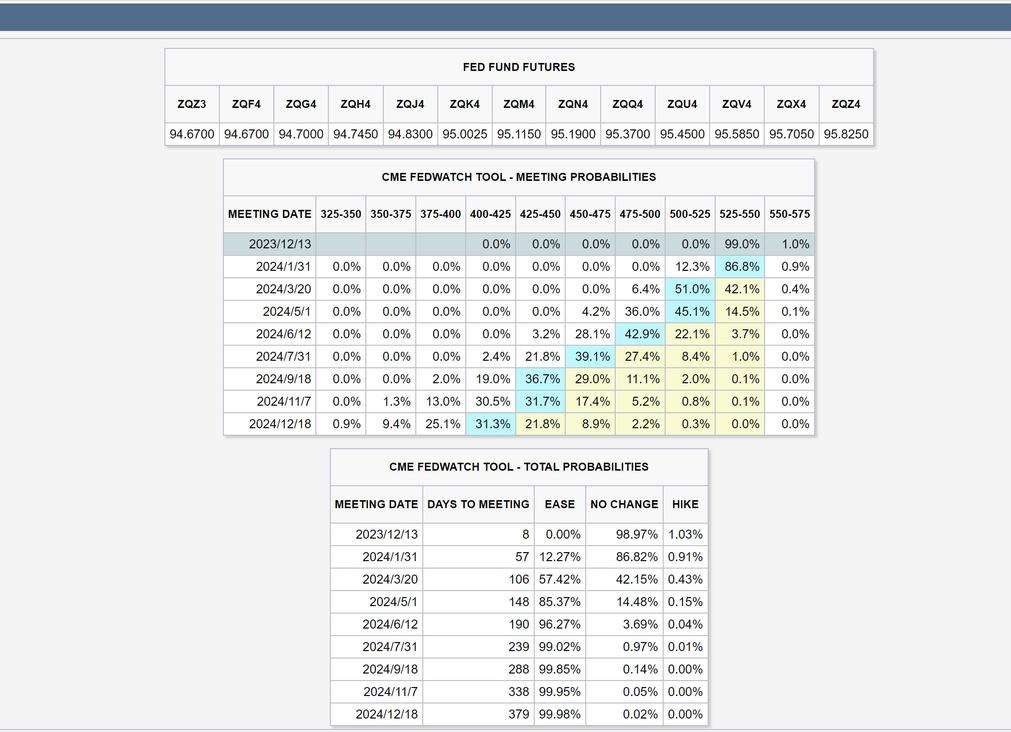This screenshot has width=1011, height=732.
Task: Select the ZQH4 contract header
Action: [355, 104]
